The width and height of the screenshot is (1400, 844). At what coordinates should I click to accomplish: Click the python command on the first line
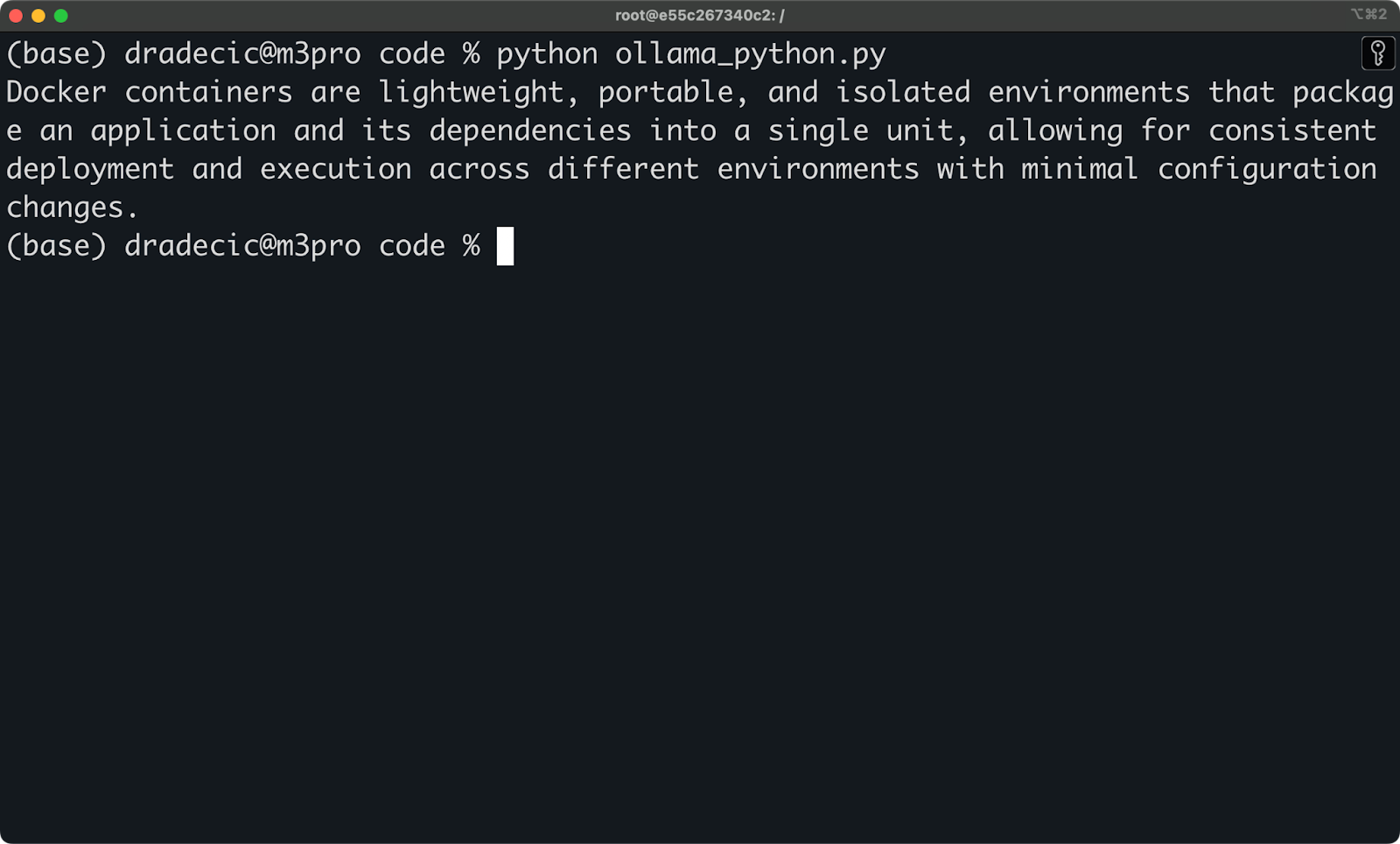(x=547, y=53)
